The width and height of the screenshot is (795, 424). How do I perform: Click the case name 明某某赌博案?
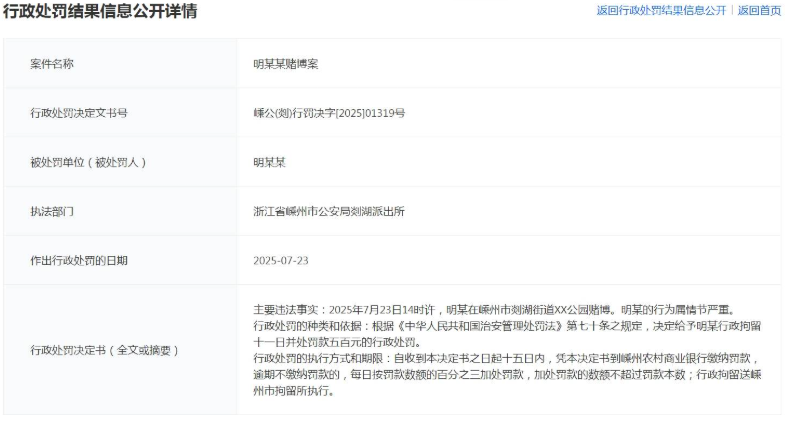(x=286, y=64)
